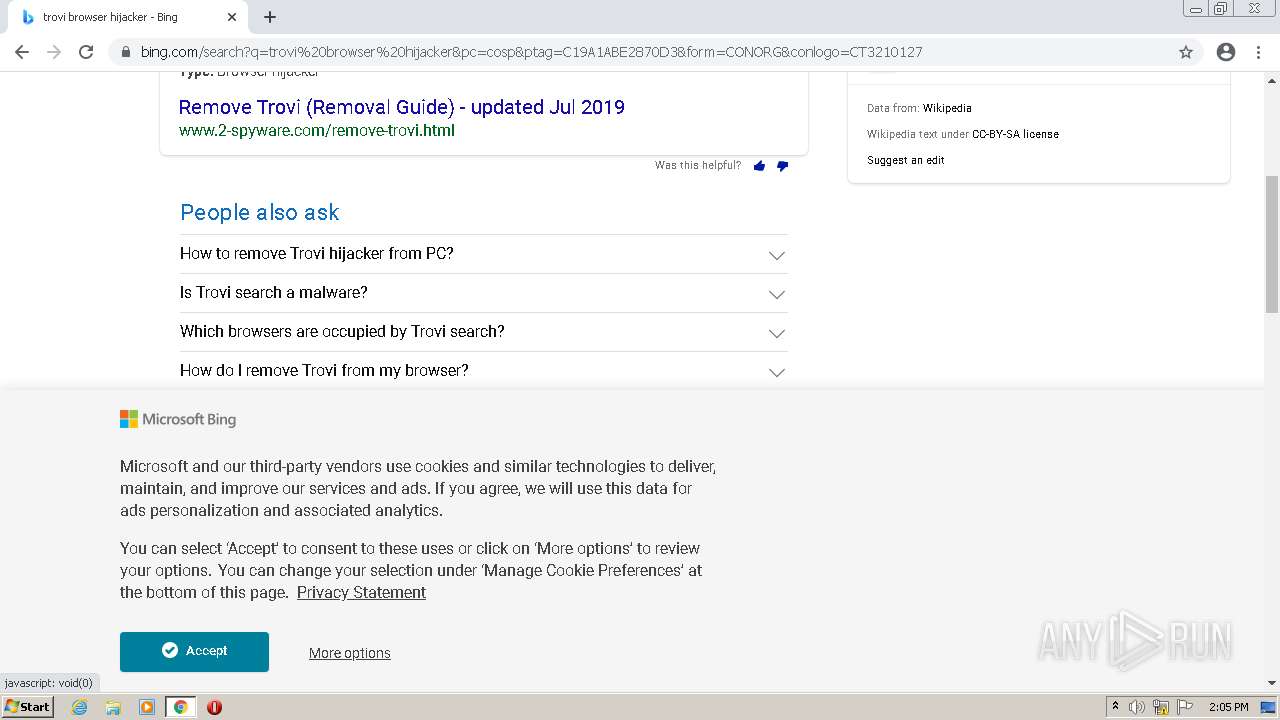Click Suggest an edit

tap(905, 160)
